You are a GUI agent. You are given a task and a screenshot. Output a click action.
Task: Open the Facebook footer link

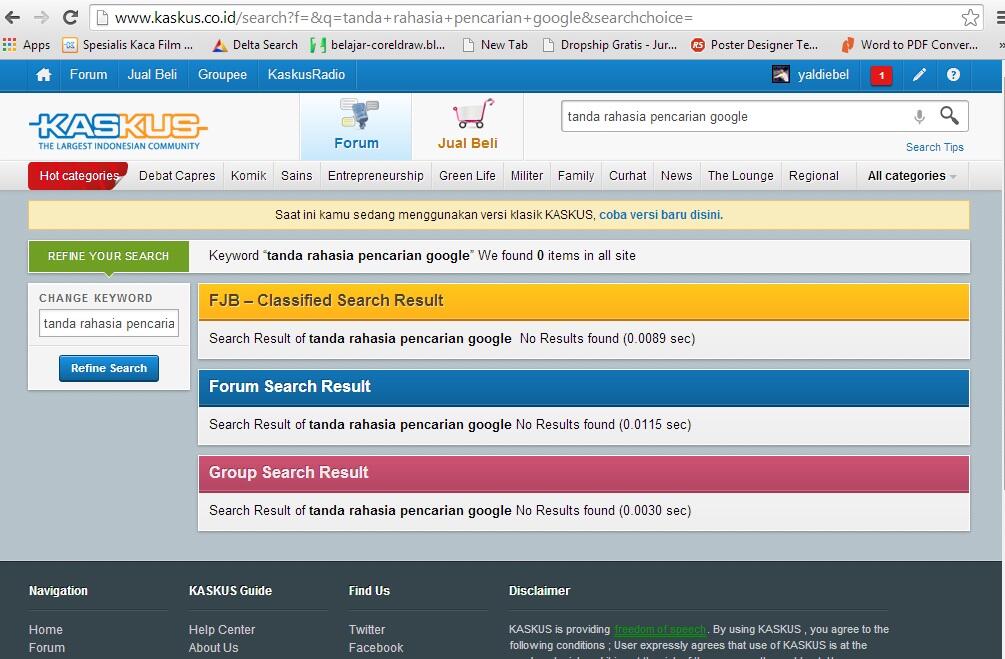(x=376, y=647)
